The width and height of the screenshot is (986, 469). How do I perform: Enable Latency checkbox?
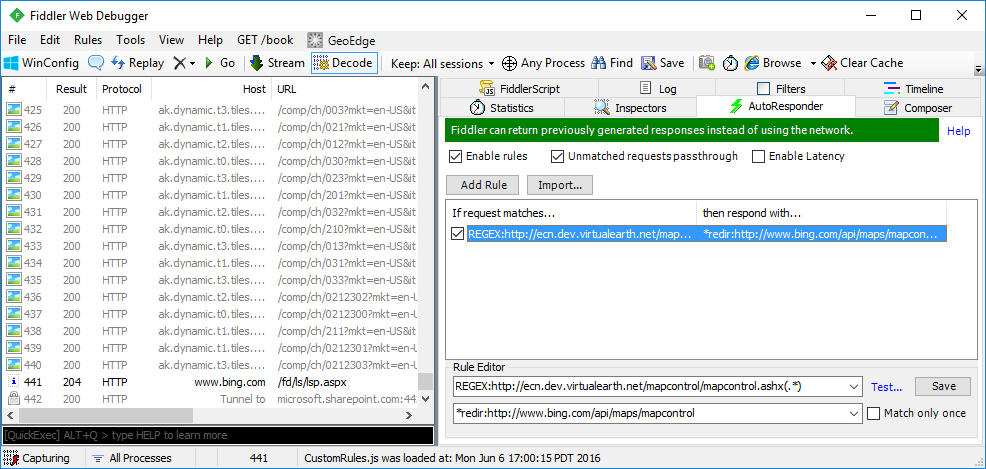click(x=758, y=156)
